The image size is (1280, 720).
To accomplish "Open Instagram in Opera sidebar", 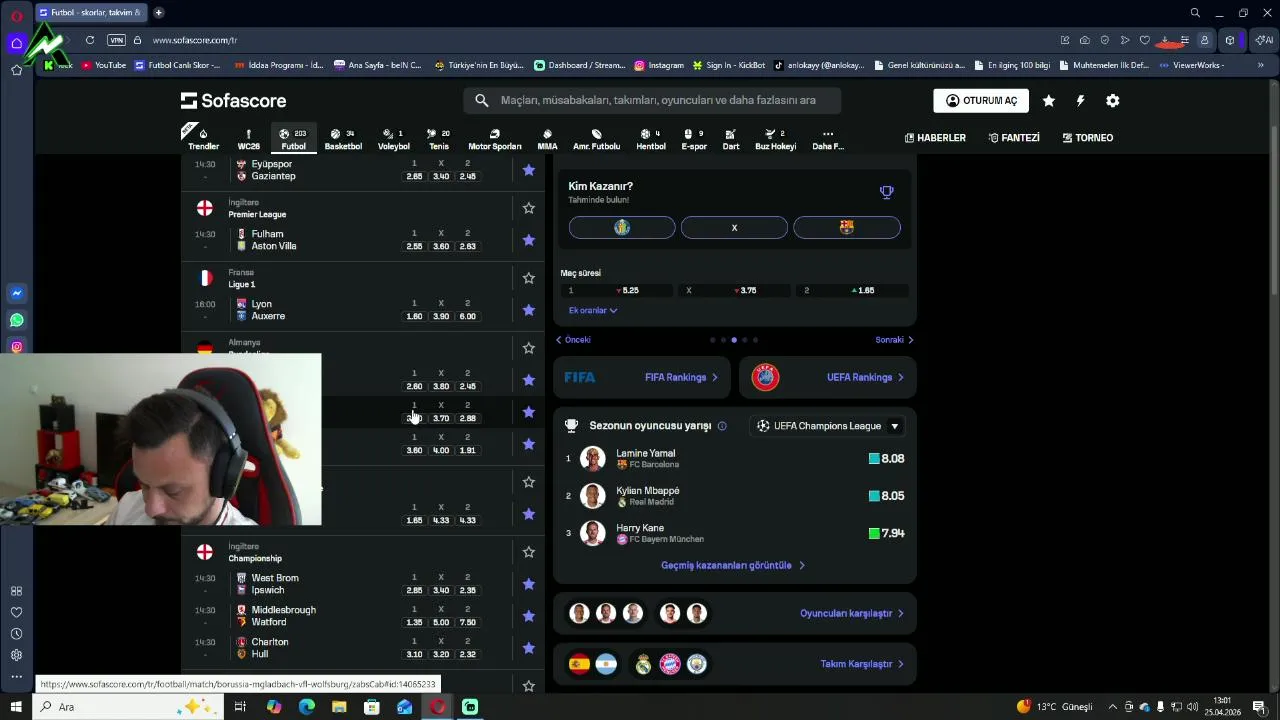I will pyautogui.click(x=16, y=347).
